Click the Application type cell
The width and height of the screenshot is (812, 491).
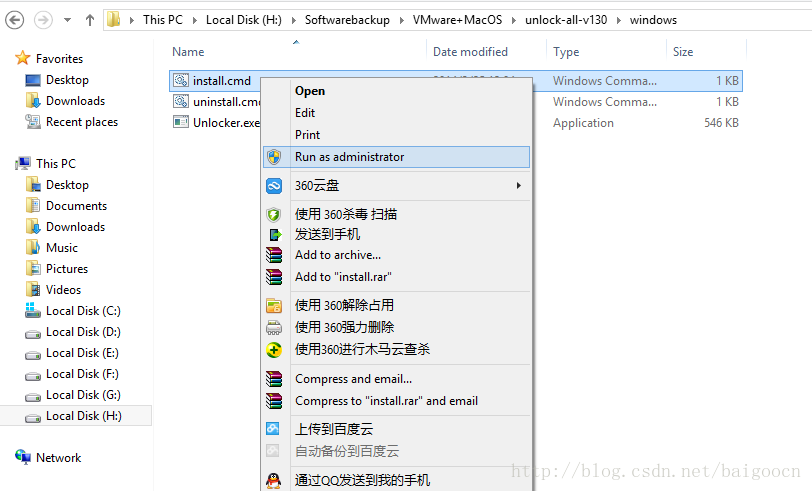tap(583, 123)
